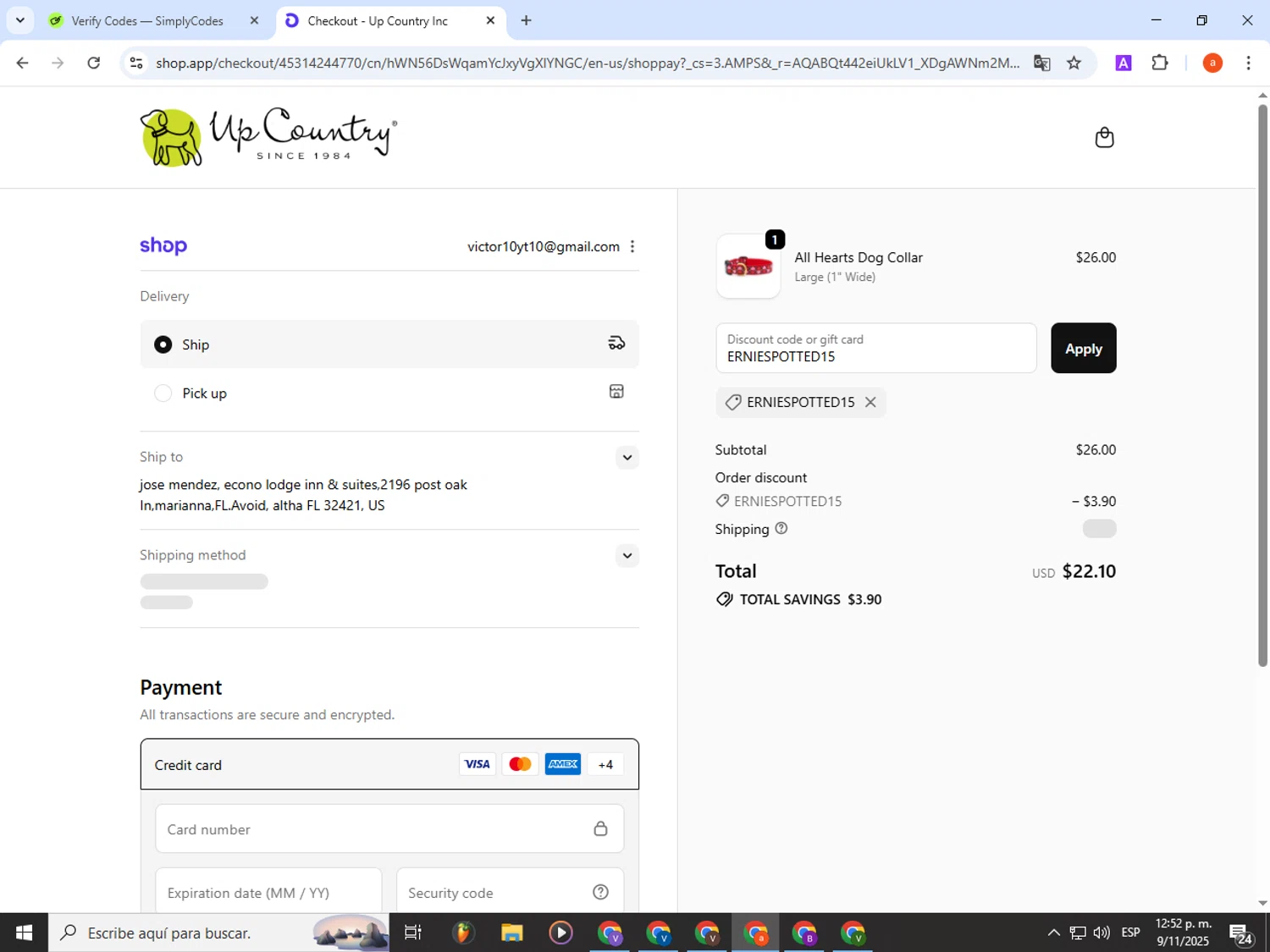Click the Mastercard logo
The image size is (1270, 952).
(x=520, y=764)
